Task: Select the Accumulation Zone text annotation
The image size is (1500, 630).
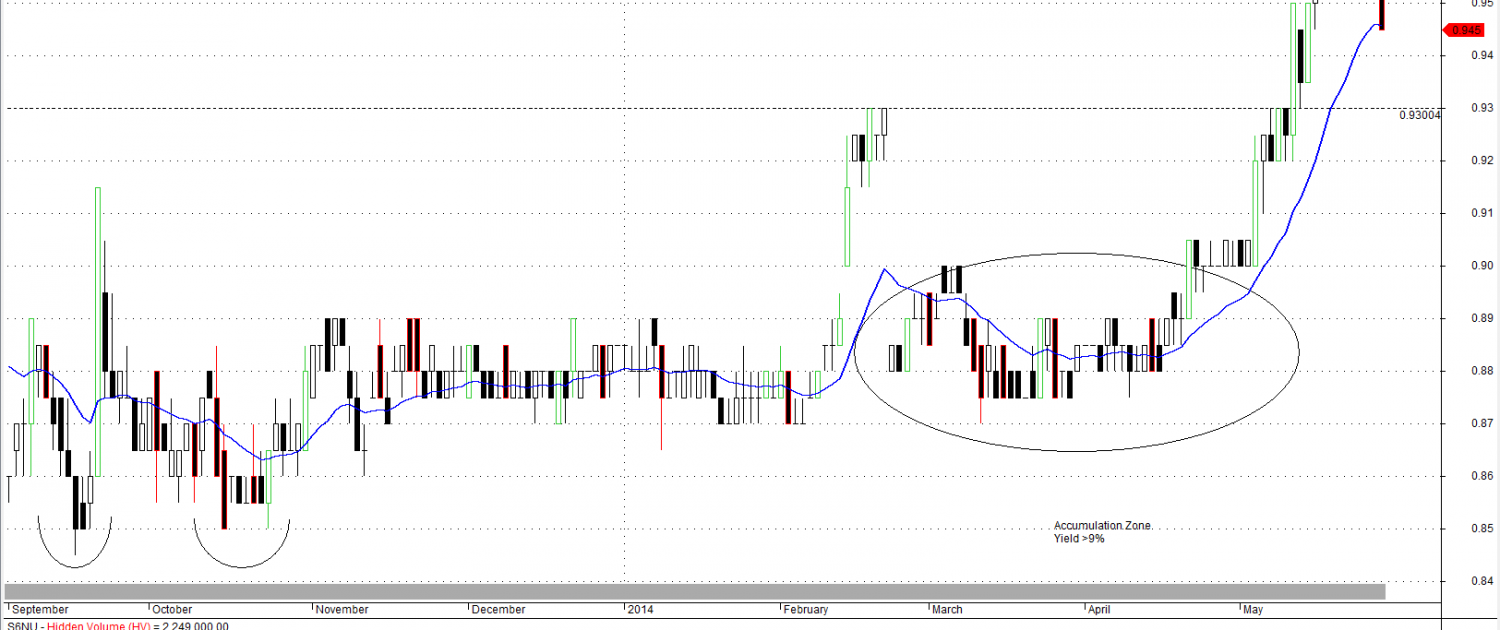Action: coord(1103,526)
